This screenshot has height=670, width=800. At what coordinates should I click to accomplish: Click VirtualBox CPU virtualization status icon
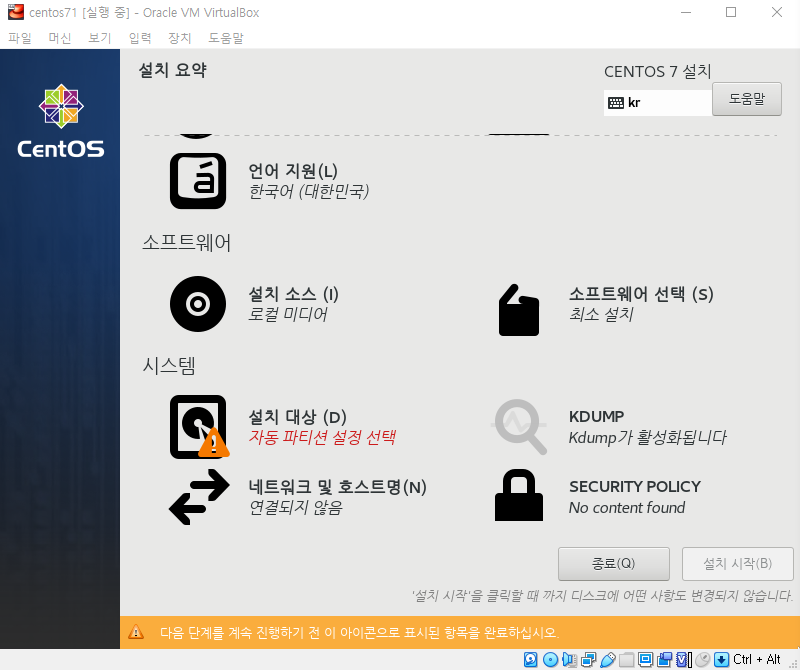(684, 659)
